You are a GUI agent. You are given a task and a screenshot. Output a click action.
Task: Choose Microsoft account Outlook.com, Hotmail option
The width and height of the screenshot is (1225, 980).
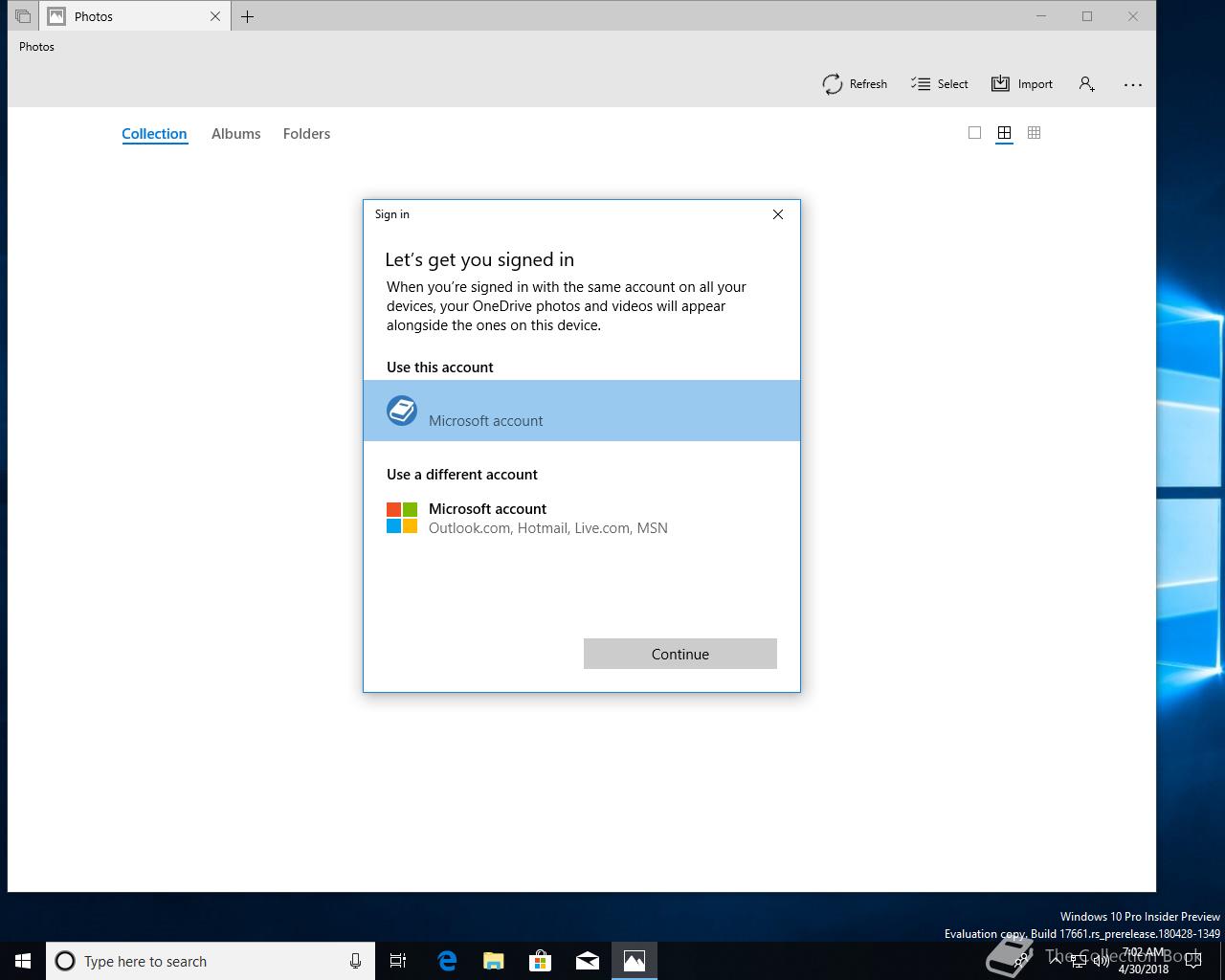[x=582, y=518]
